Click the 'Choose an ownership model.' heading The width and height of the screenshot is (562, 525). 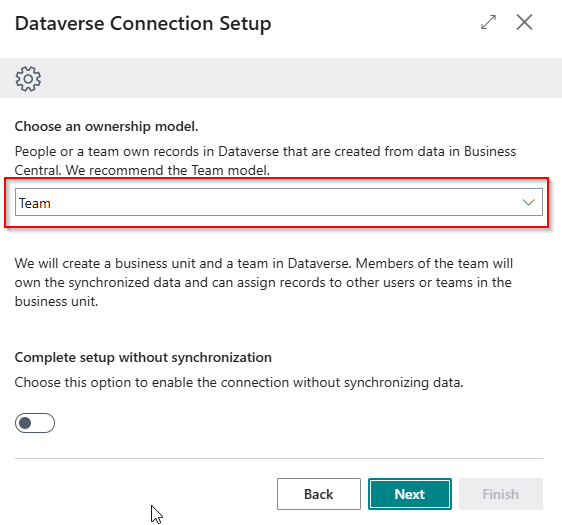click(106, 127)
